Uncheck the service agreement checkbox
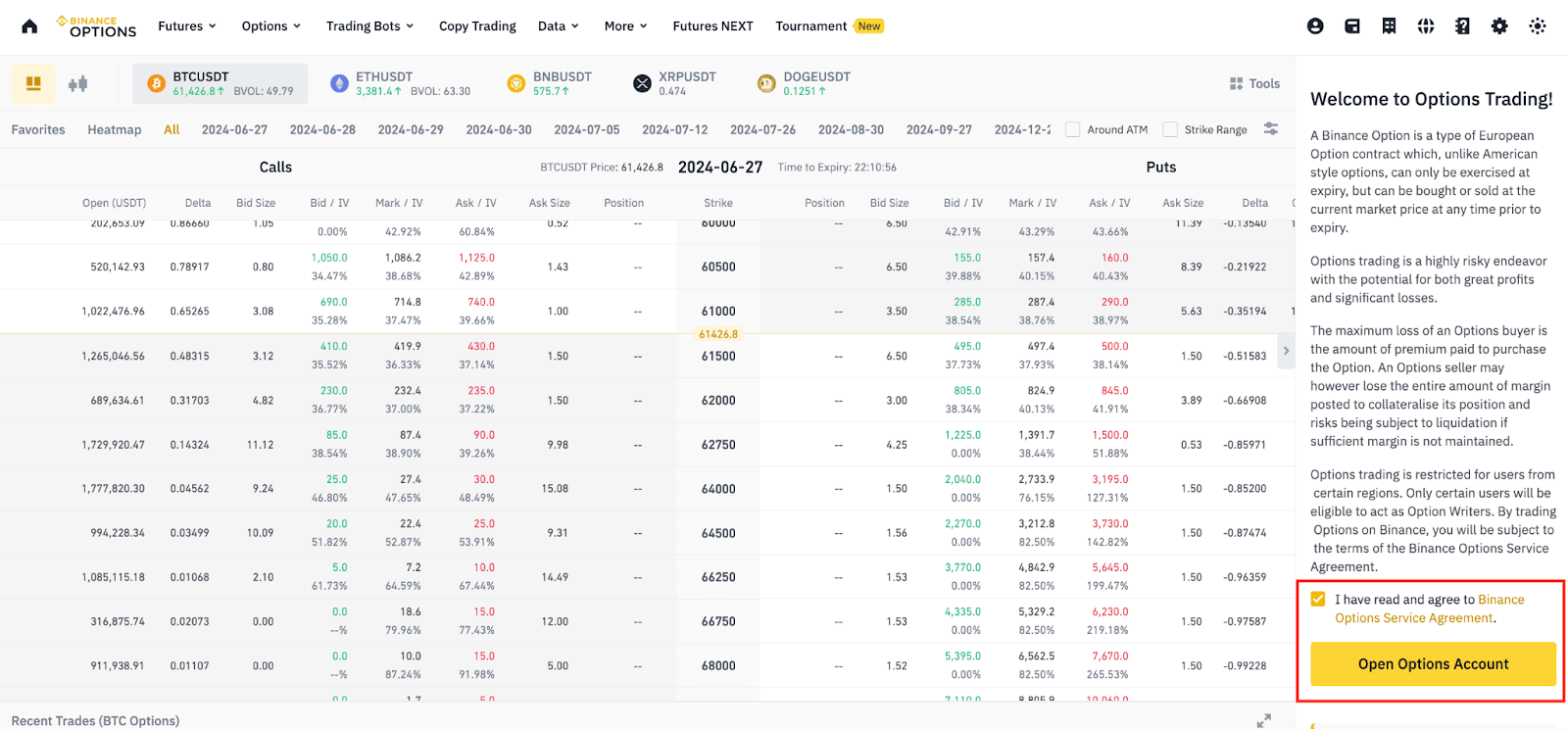The width and height of the screenshot is (1568, 729). pyautogui.click(x=1318, y=600)
